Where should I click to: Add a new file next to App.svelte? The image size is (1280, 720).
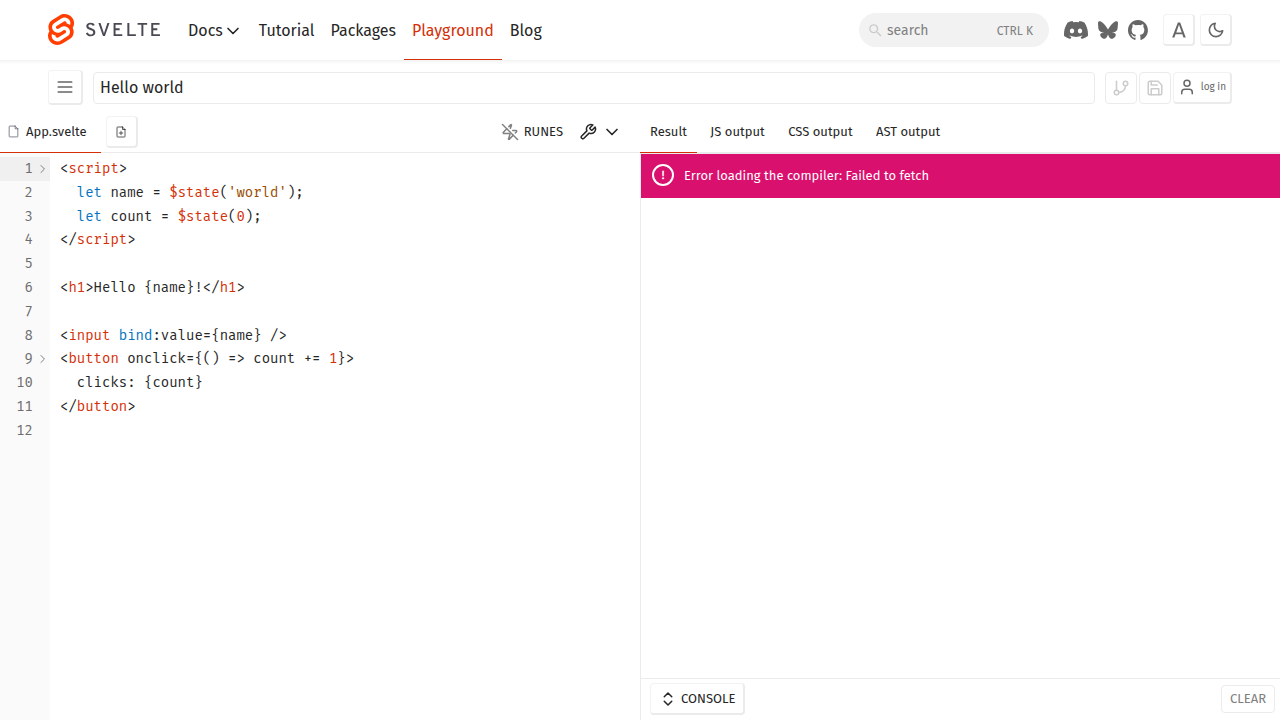[121, 132]
